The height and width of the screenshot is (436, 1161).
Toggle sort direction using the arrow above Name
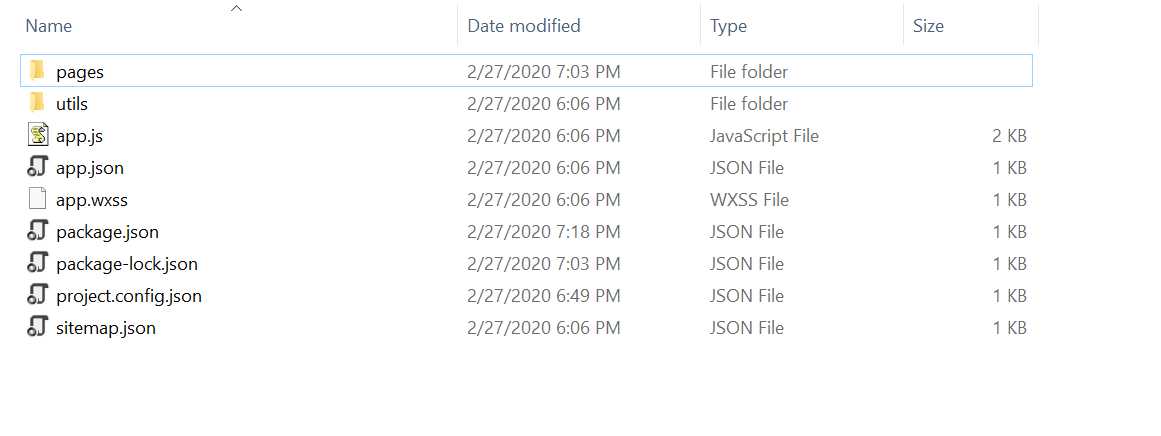pyautogui.click(x=236, y=8)
